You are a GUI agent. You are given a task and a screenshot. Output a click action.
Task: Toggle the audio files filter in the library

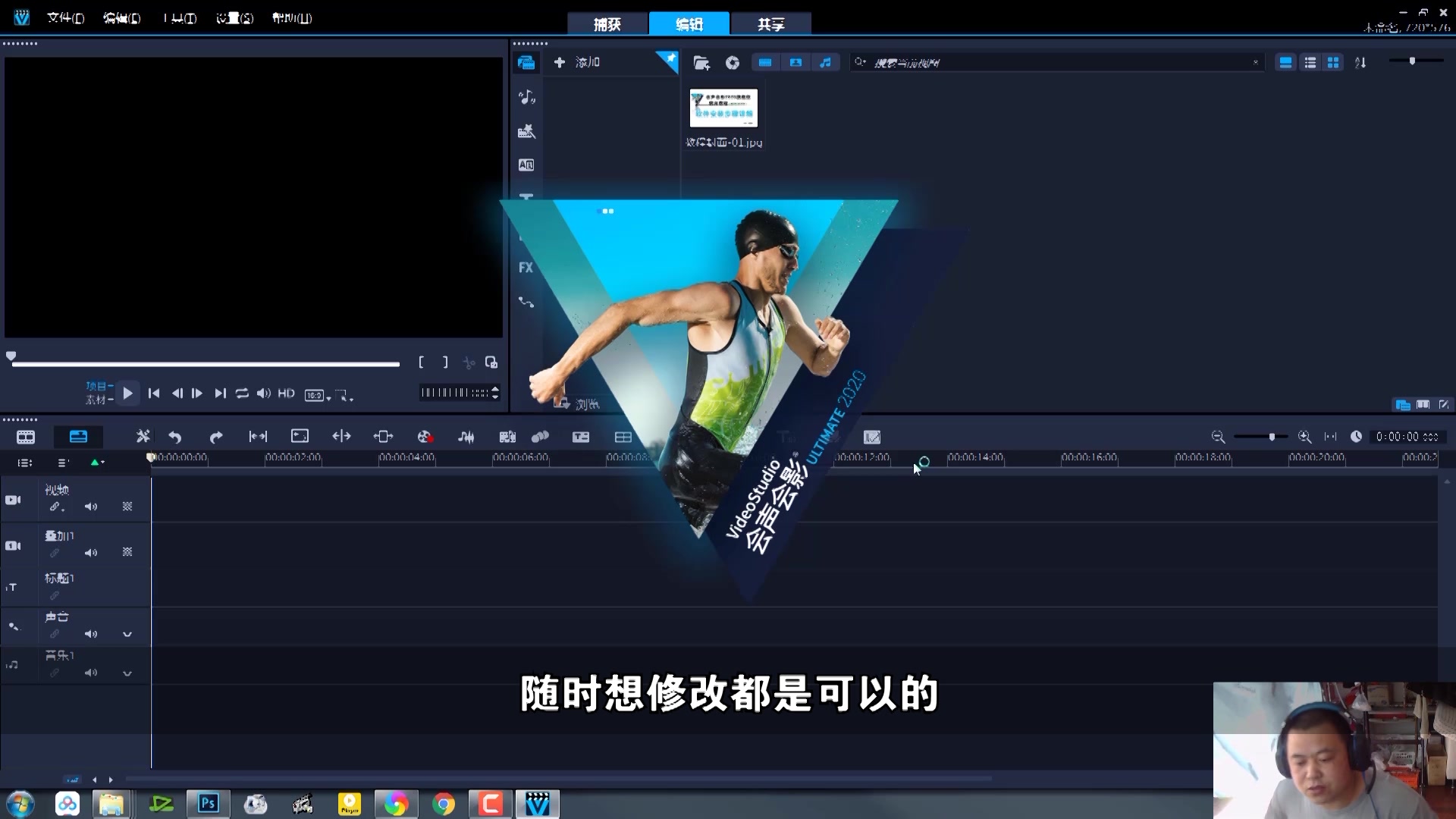point(827,62)
